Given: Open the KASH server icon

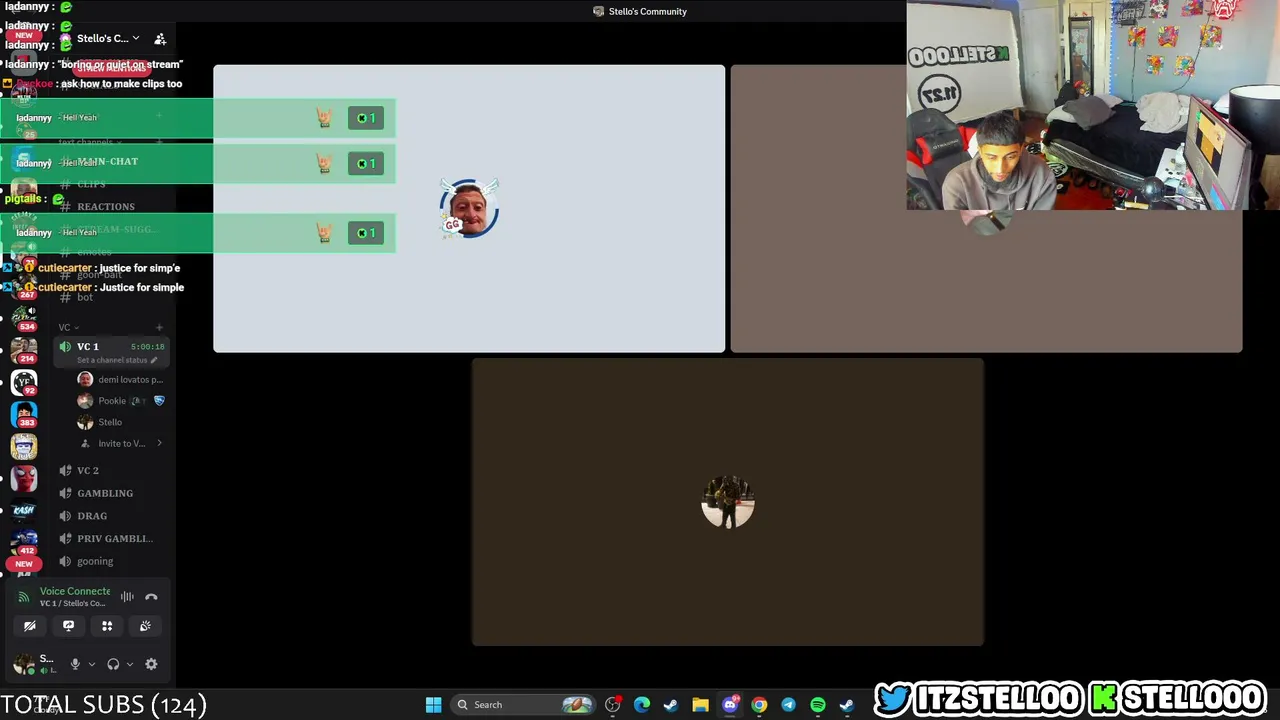Looking at the screenshot, I should click(x=24, y=510).
